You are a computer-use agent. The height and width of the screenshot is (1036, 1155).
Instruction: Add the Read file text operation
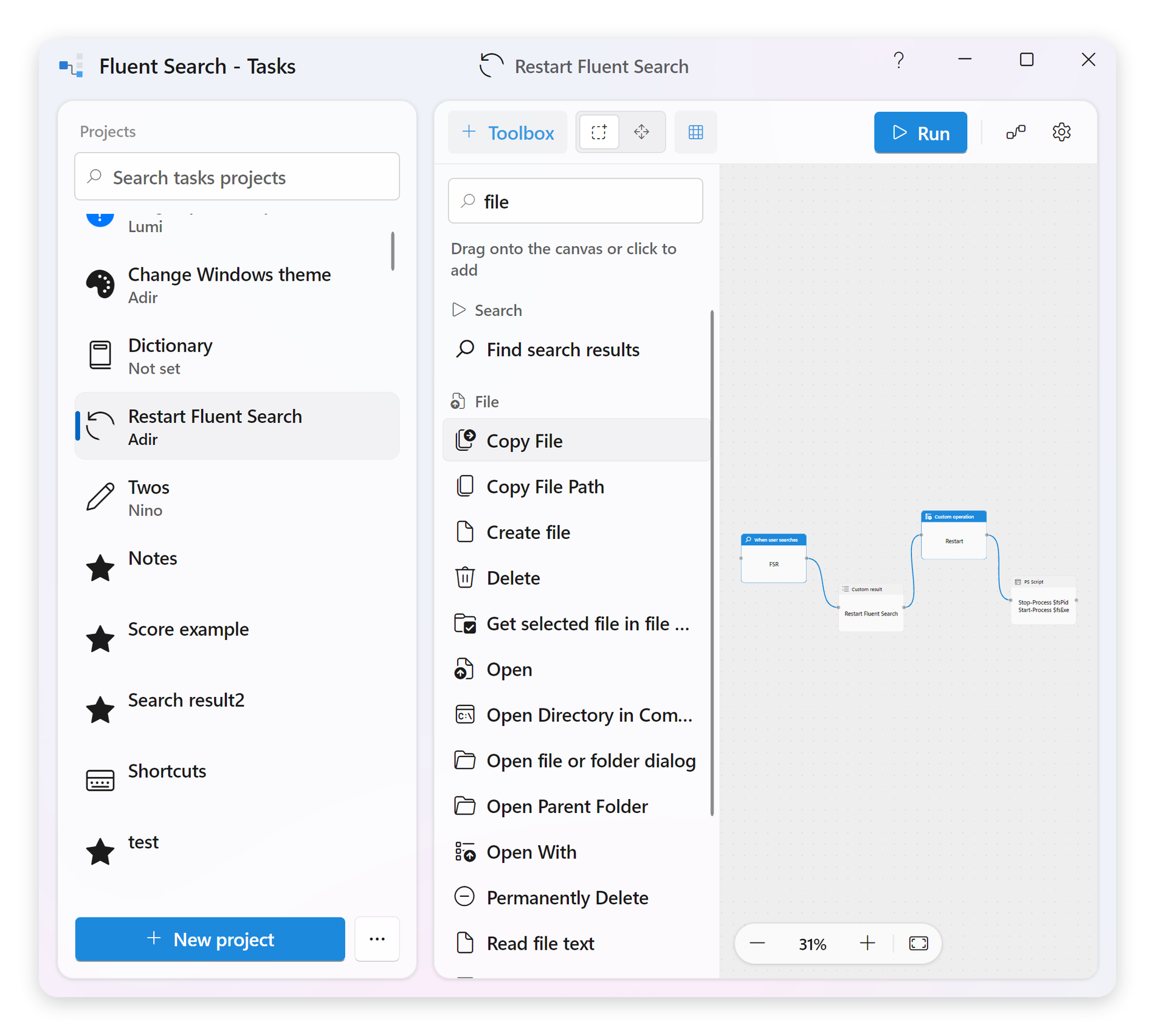tap(576, 943)
